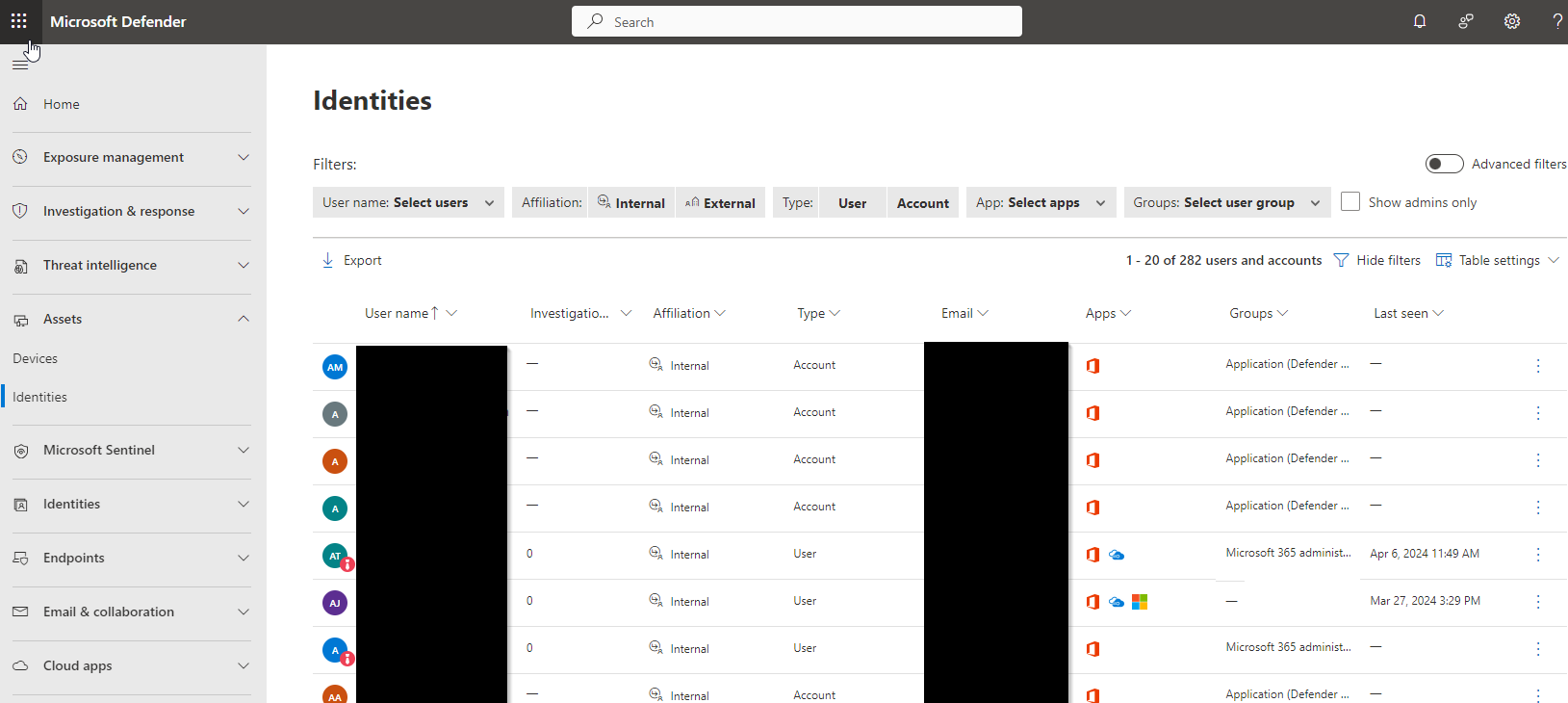The image size is (1568, 703).
Task: Click the Threat intelligence icon
Action: (20, 266)
